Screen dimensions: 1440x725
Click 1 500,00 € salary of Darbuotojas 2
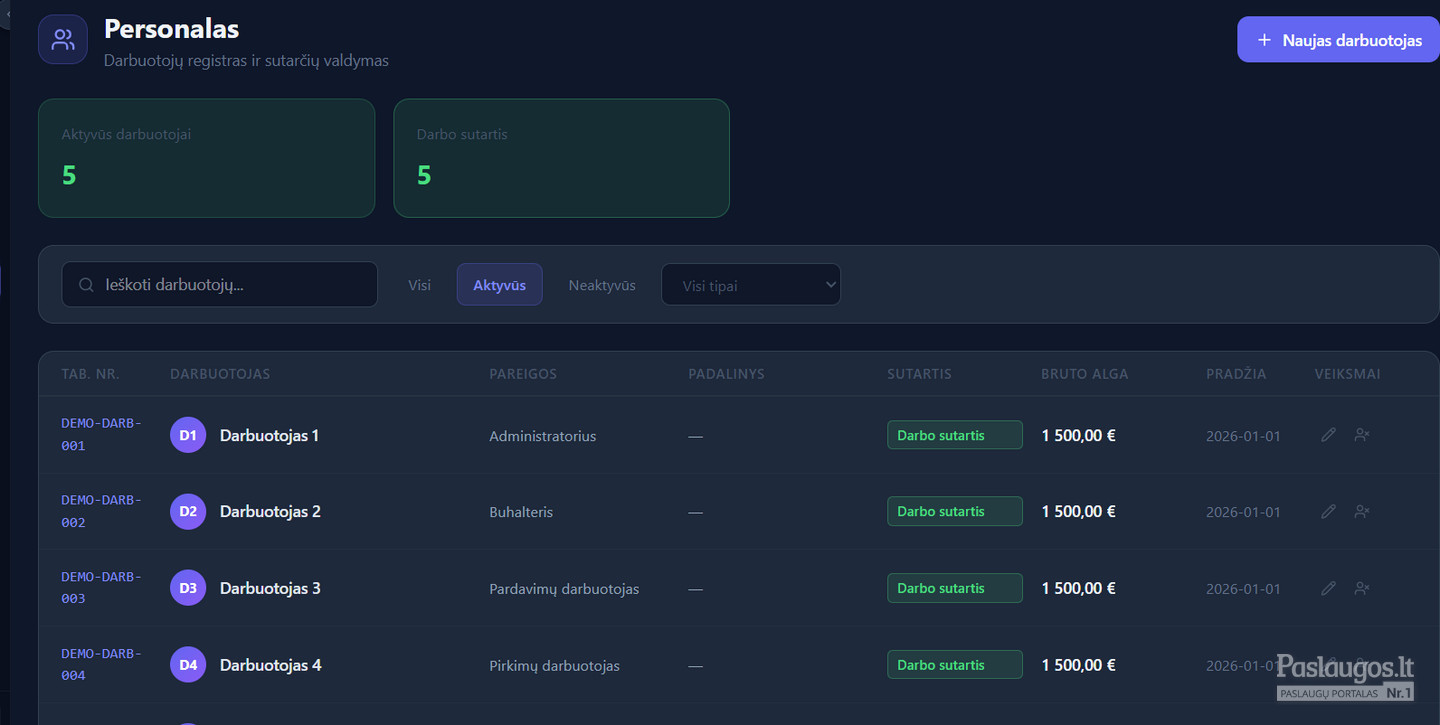pos(1078,511)
